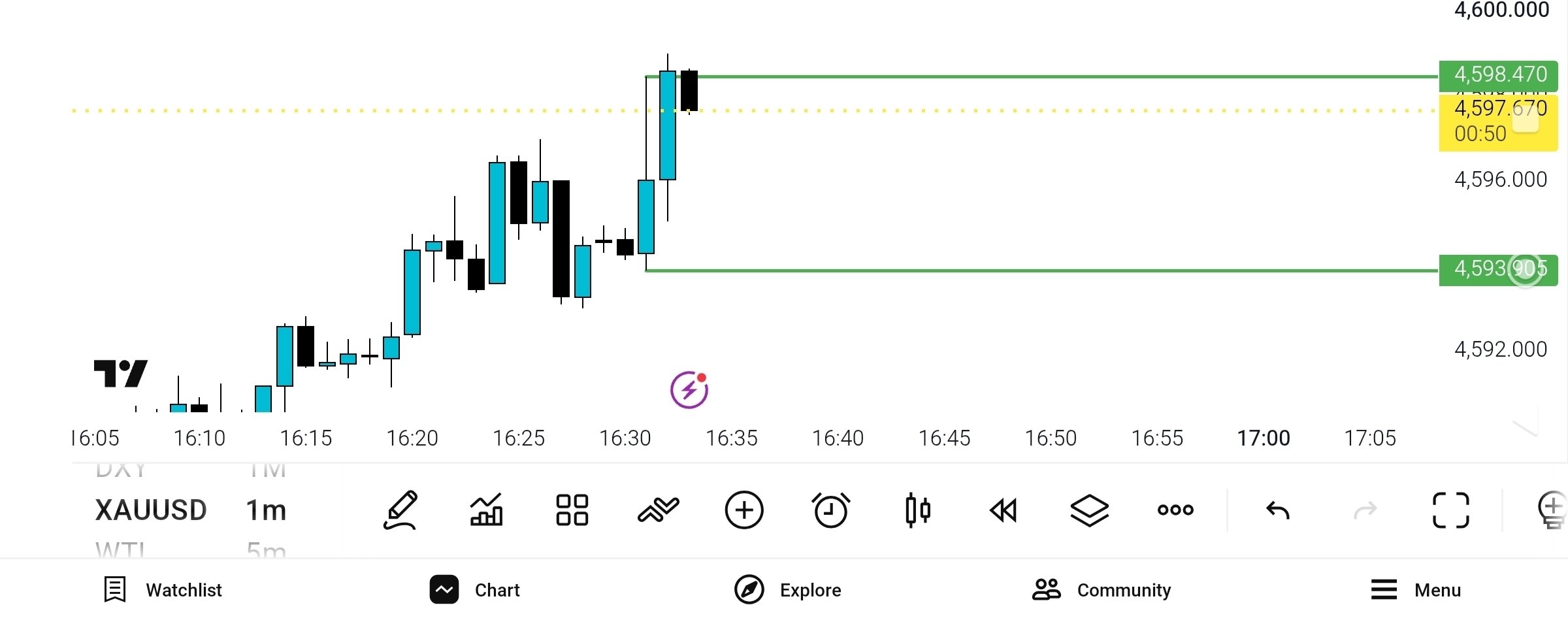1568x622 pixels.
Task: Open the Community tab
Action: tap(1102, 590)
